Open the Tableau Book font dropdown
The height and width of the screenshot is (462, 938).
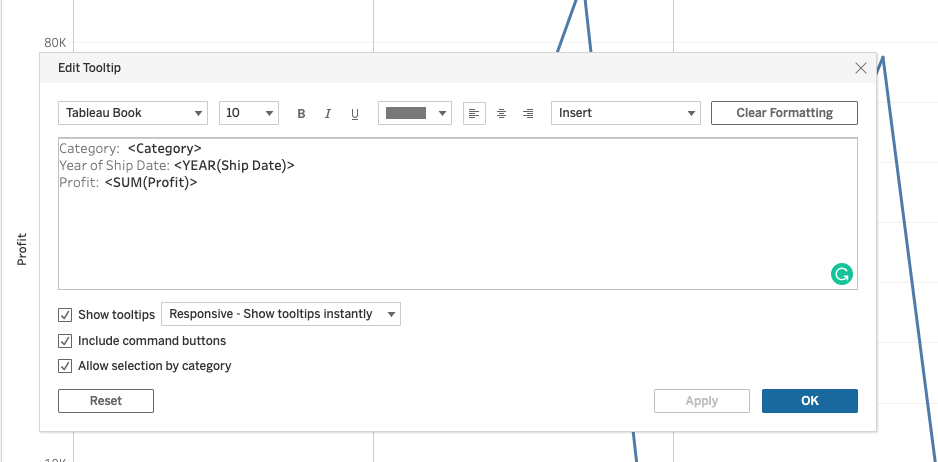[x=133, y=113]
